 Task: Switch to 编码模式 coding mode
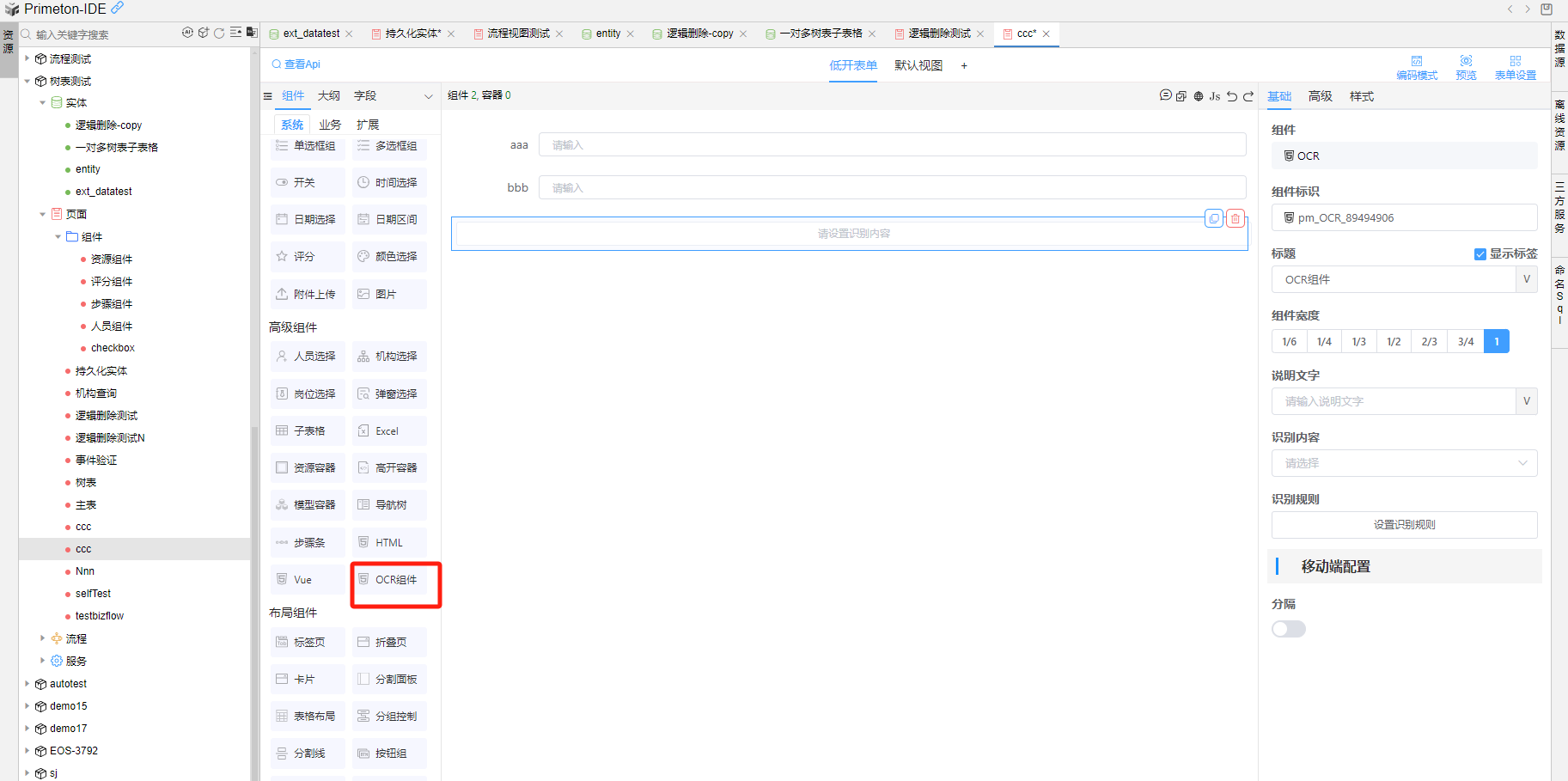[1417, 68]
